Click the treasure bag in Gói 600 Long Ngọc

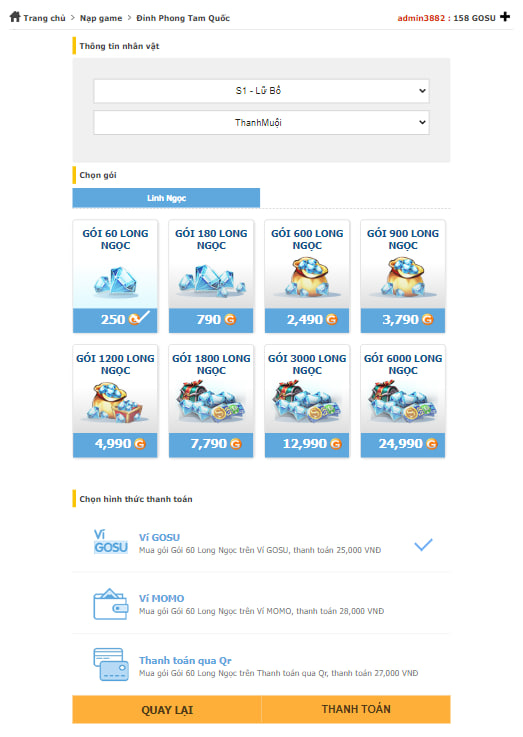307,277
